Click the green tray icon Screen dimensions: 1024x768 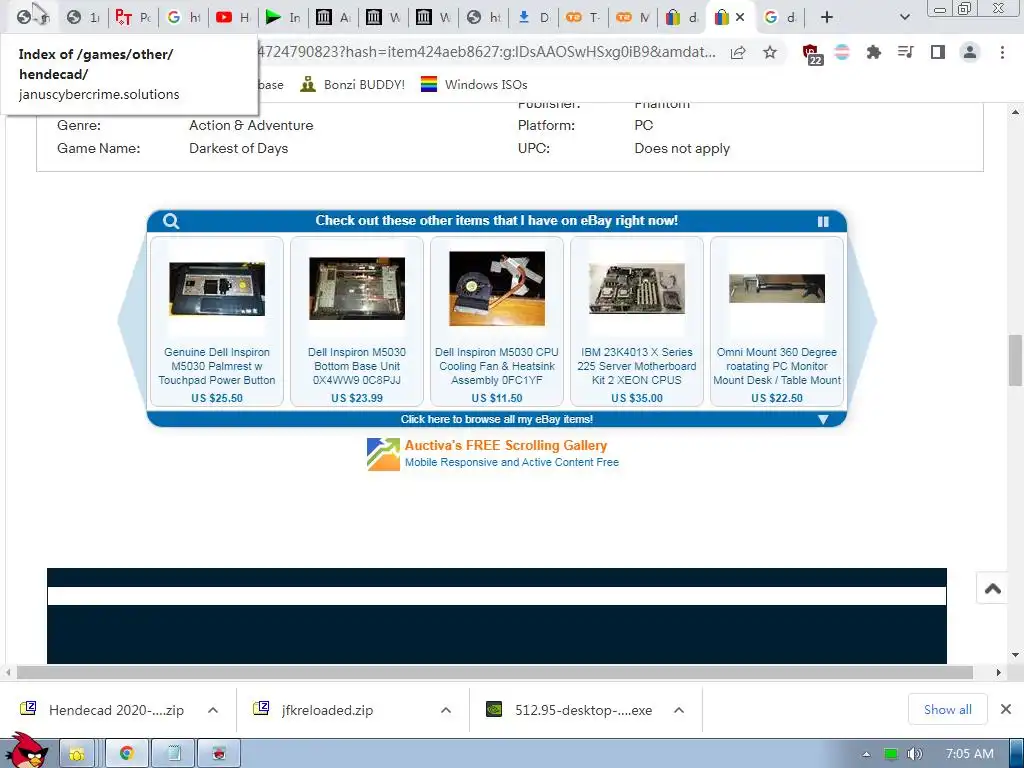pyautogui.click(x=890, y=754)
